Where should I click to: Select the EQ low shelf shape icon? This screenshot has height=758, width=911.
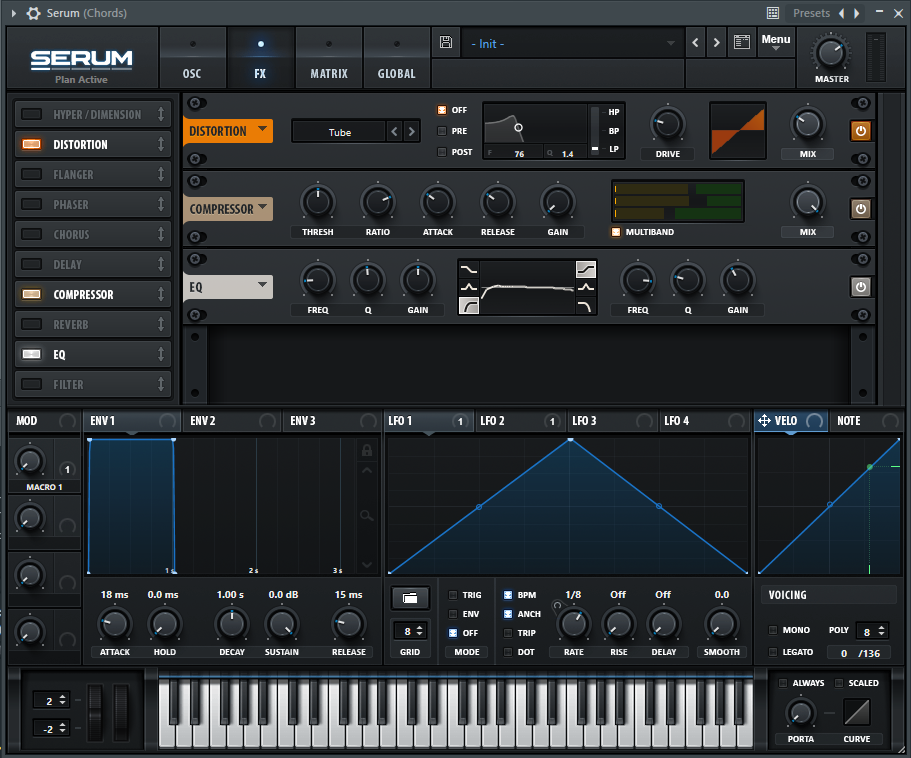coord(468,270)
